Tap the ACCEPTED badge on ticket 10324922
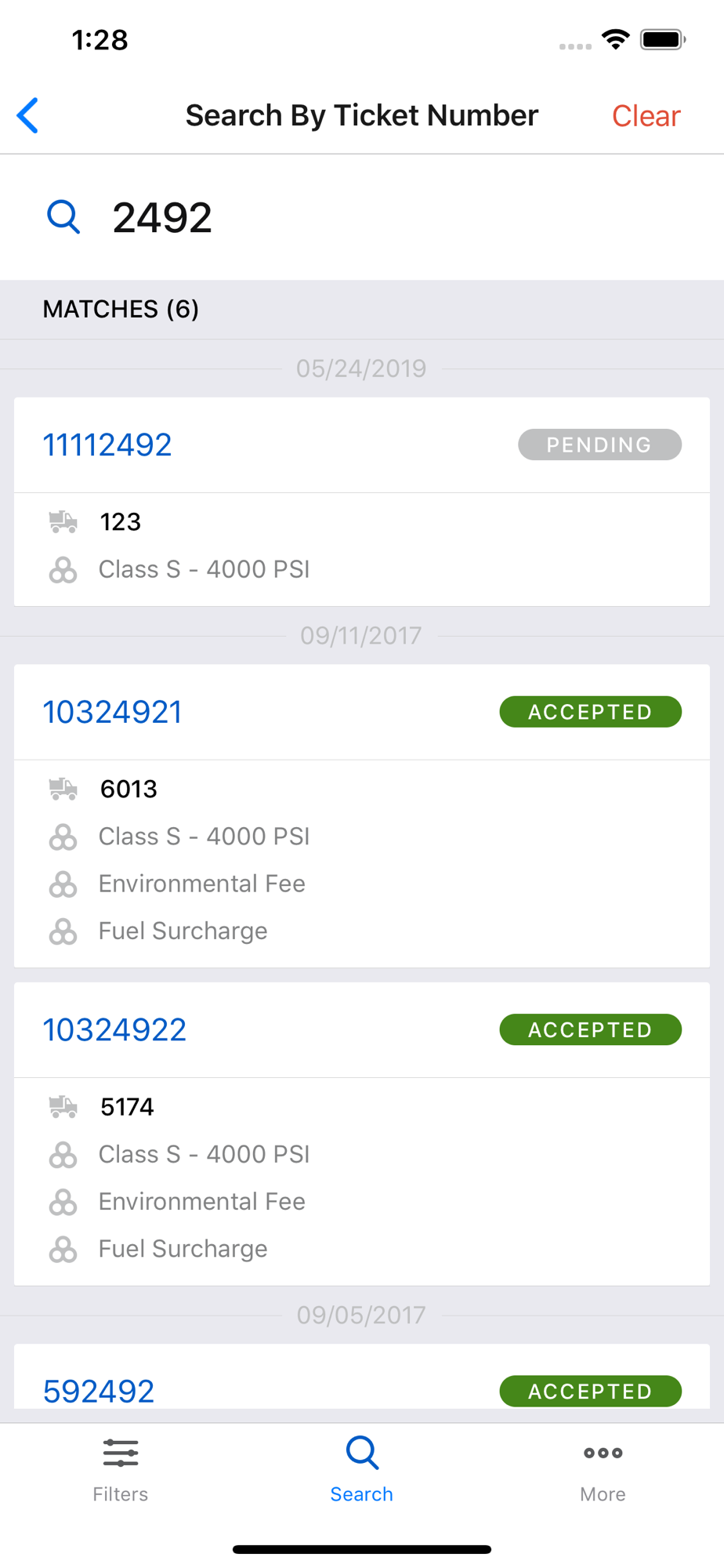 tap(590, 1030)
